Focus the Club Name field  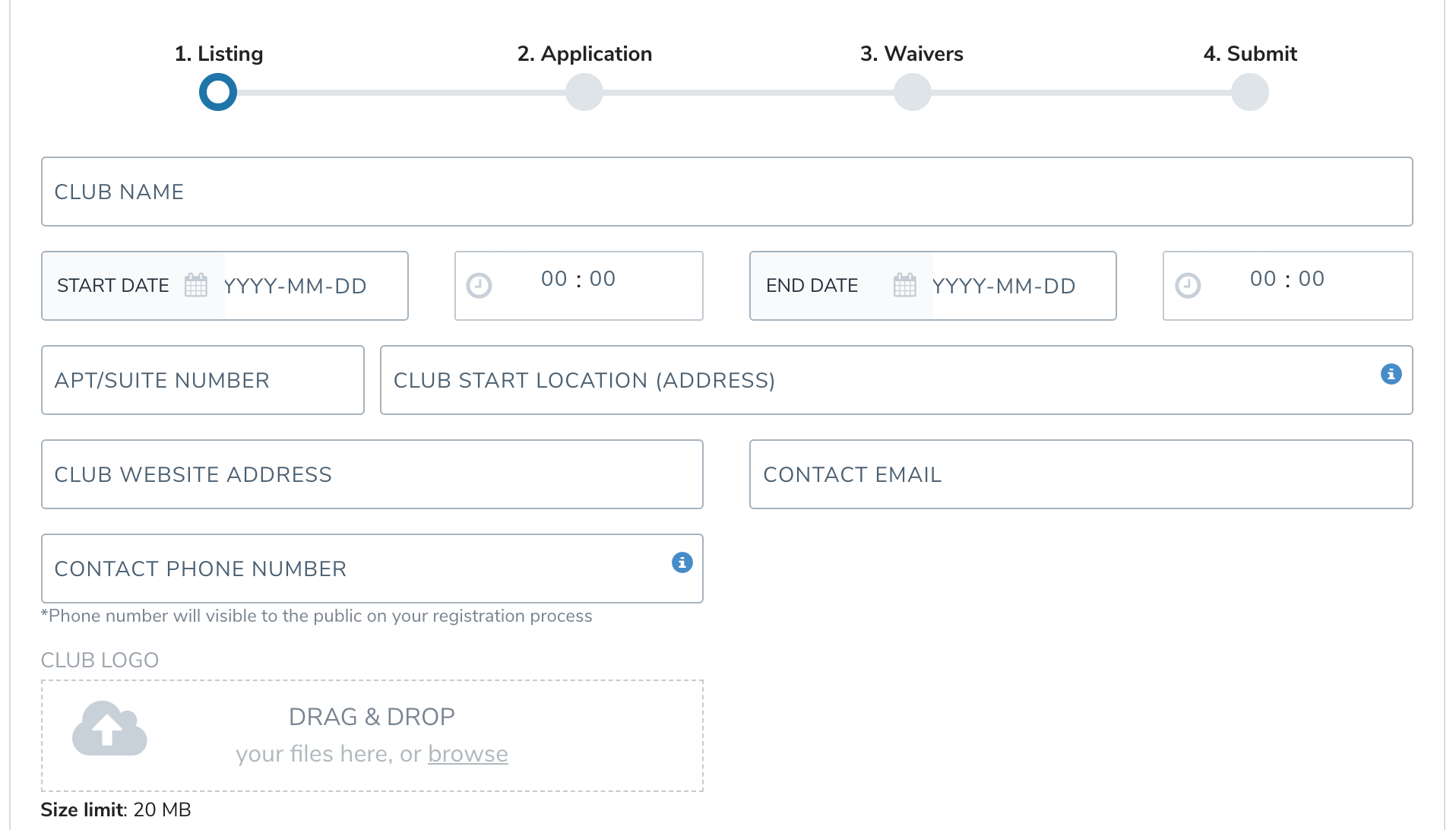tap(726, 192)
